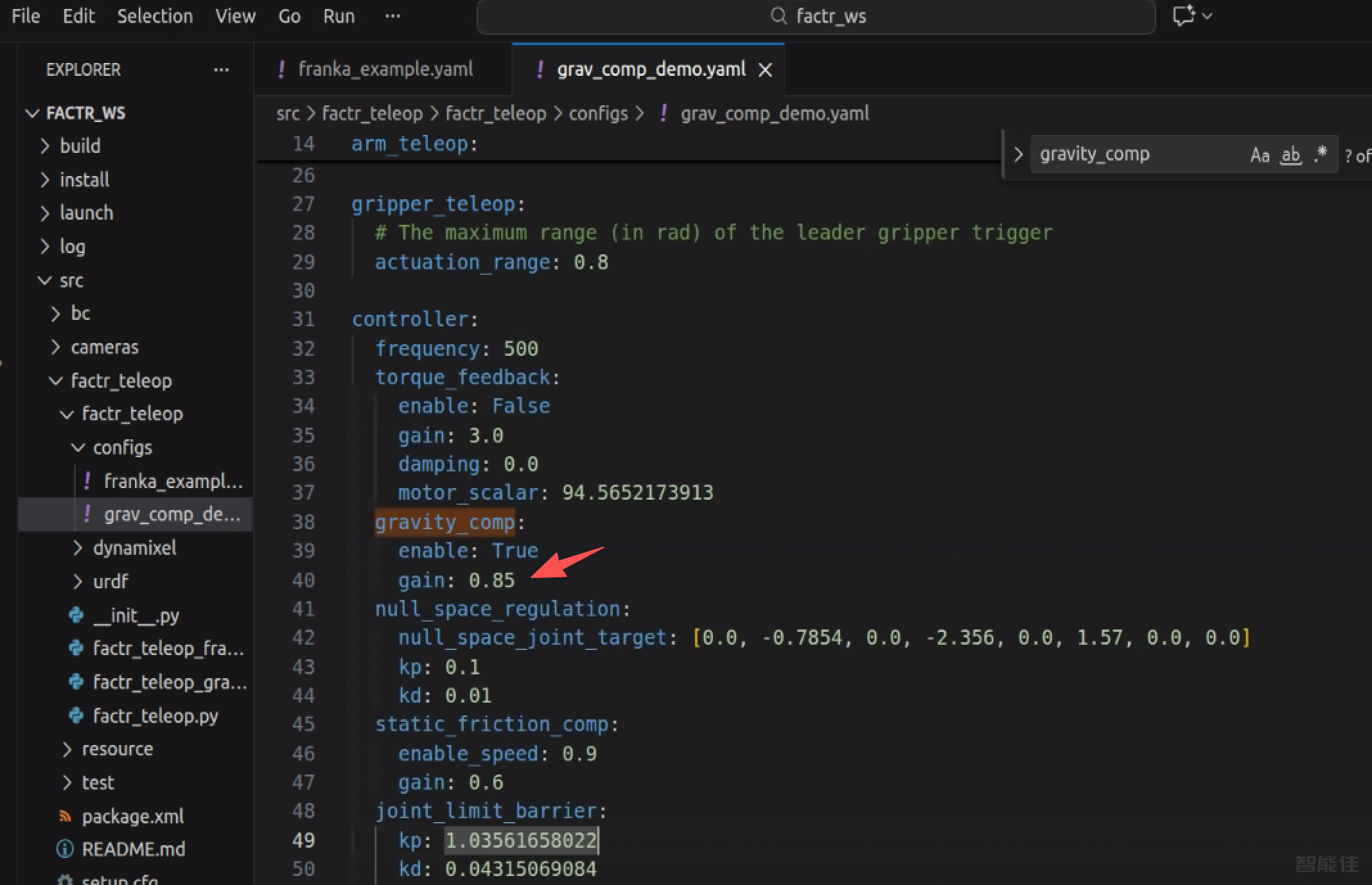1372x885 pixels.
Task: Click the package.xml RSS-style file icon
Action: pyautogui.click(x=65, y=816)
